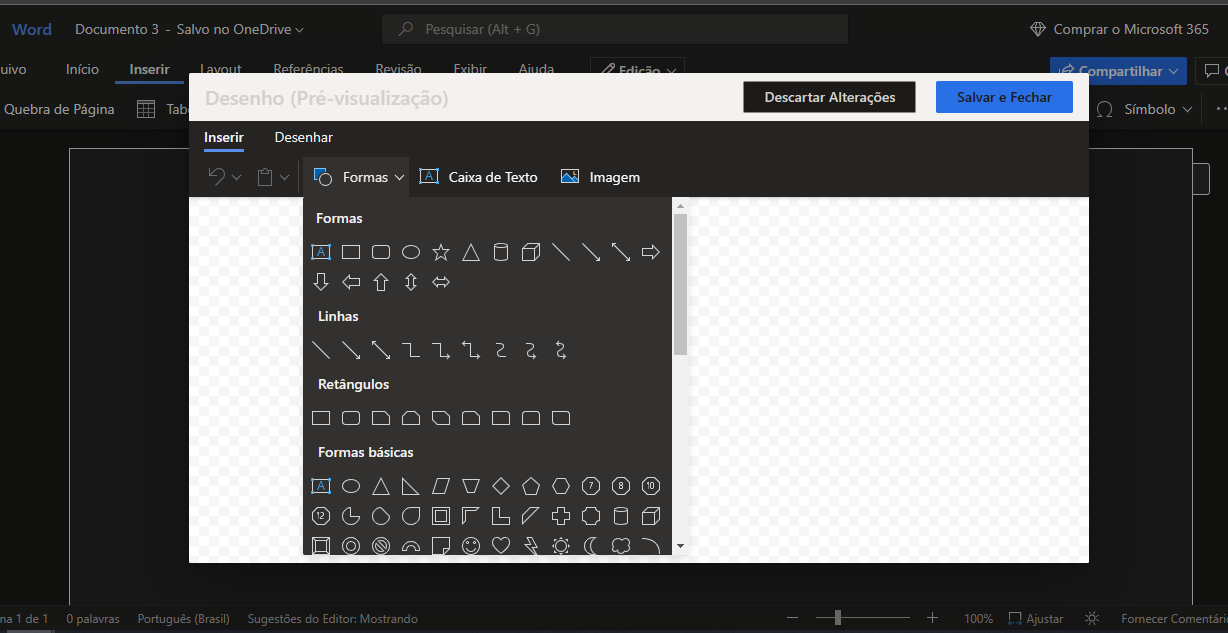Open the Símbolo dropdown in ribbon
This screenshot has width=1228, height=633.
coord(1145,109)
